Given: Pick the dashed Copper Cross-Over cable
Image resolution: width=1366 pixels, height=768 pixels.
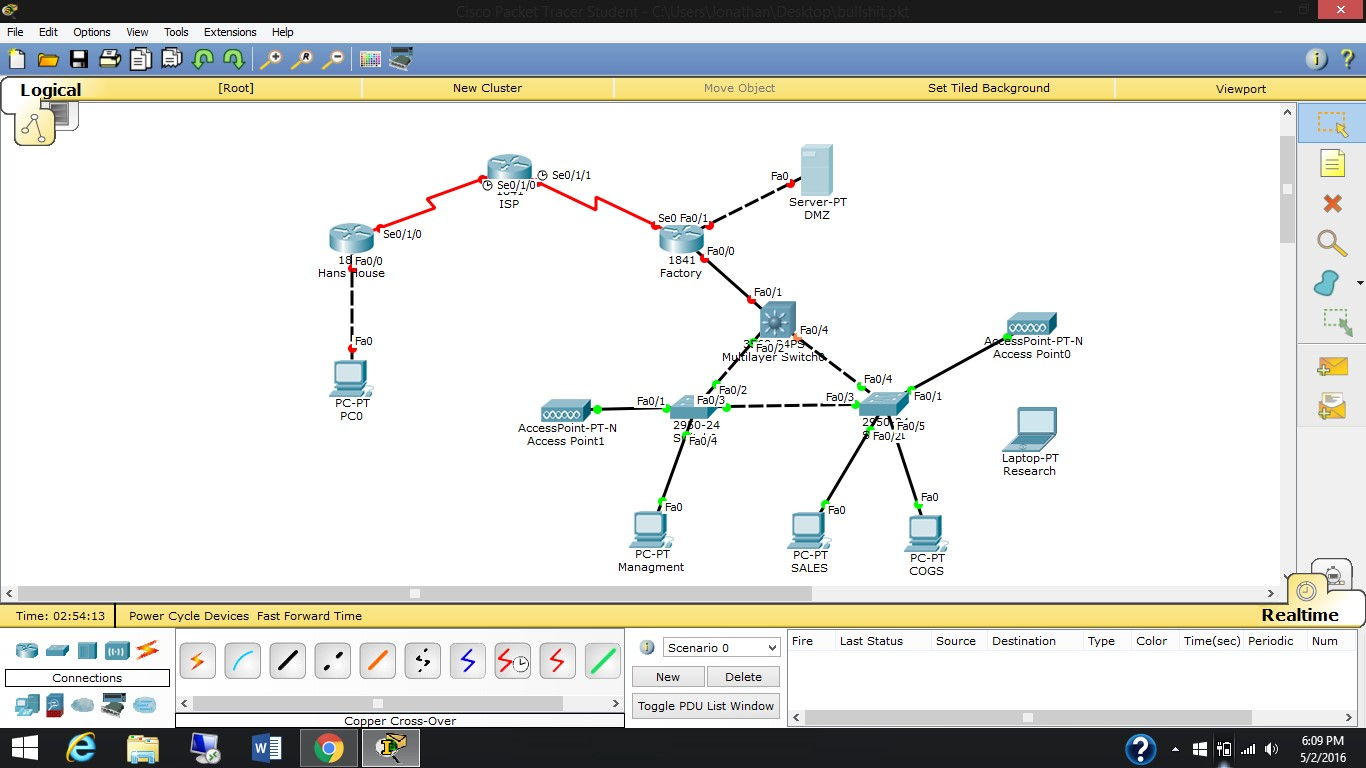Looking at the screenshot, I should tap(332, 661).
